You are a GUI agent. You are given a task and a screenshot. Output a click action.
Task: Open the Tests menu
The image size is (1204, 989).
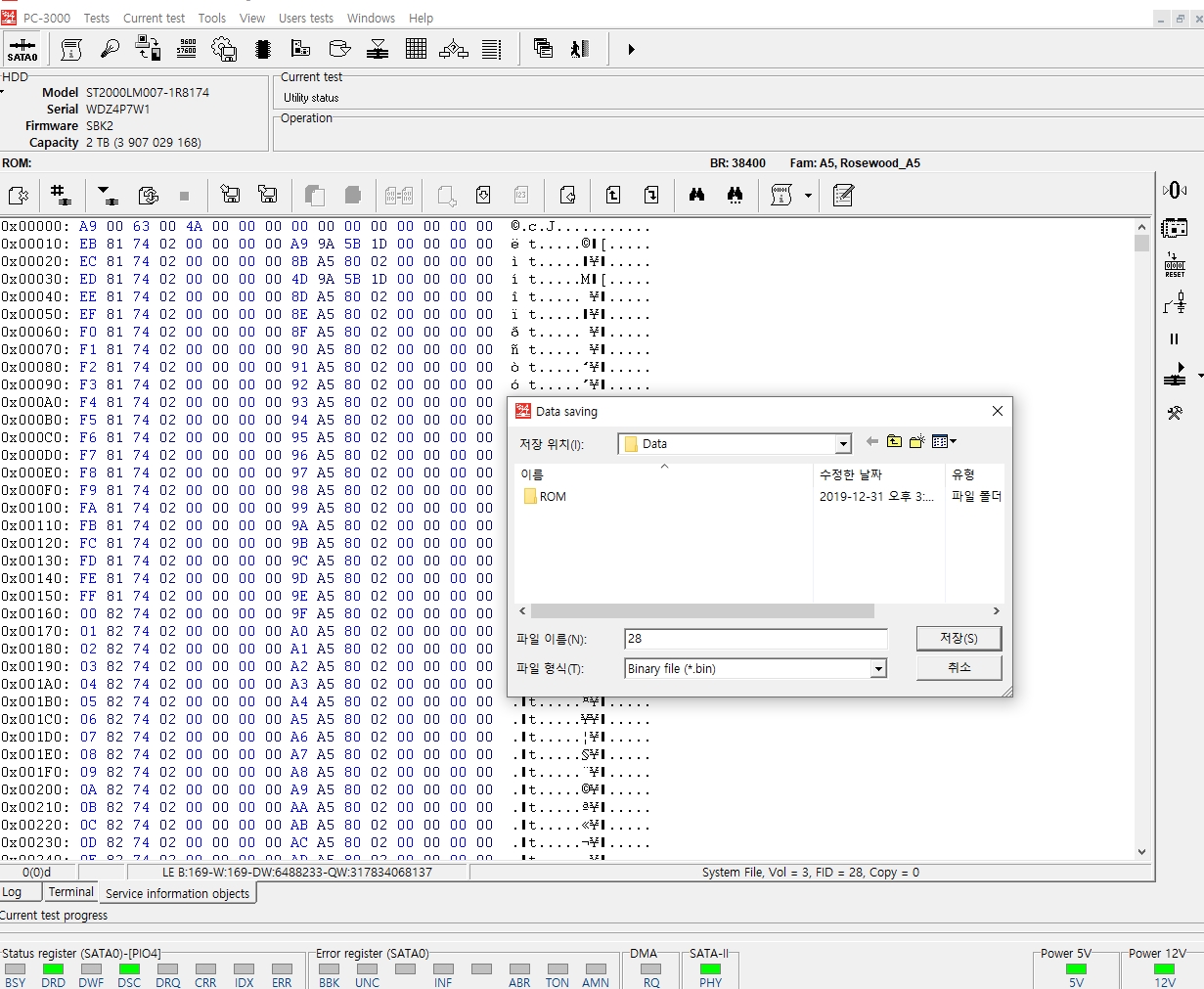[97, 18]
